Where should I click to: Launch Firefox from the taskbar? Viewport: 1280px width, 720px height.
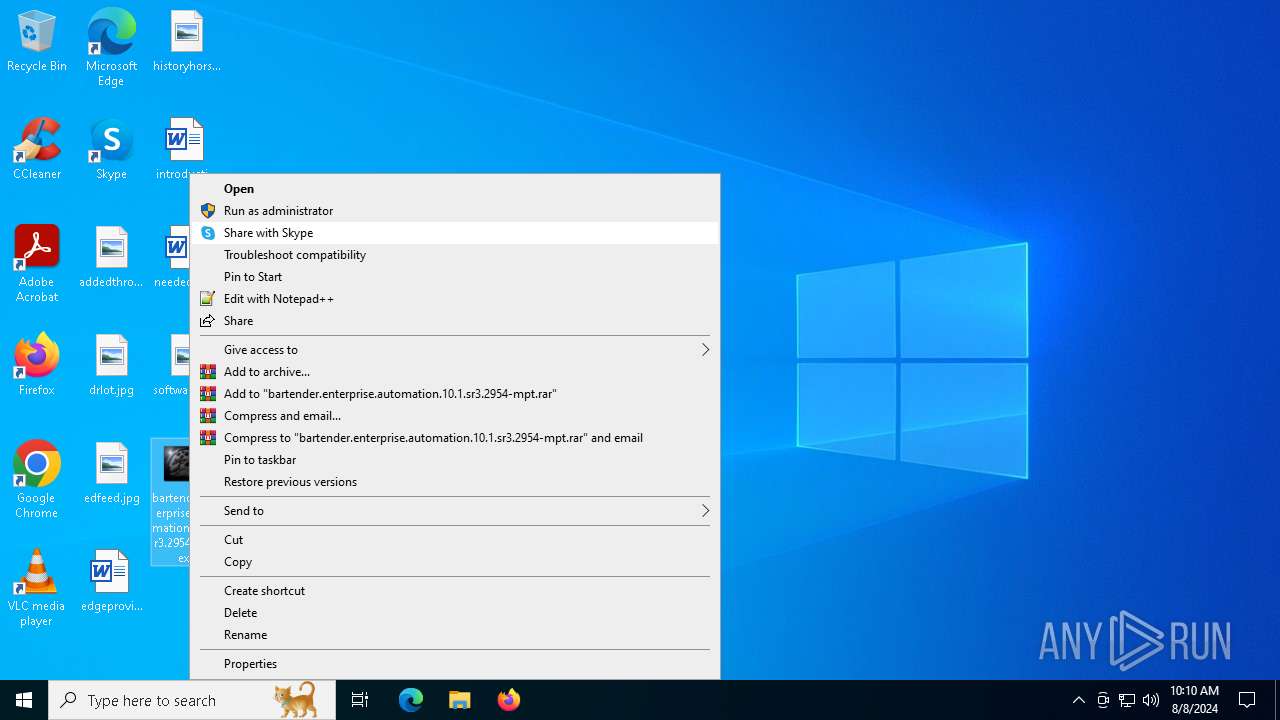pos(508,700)
